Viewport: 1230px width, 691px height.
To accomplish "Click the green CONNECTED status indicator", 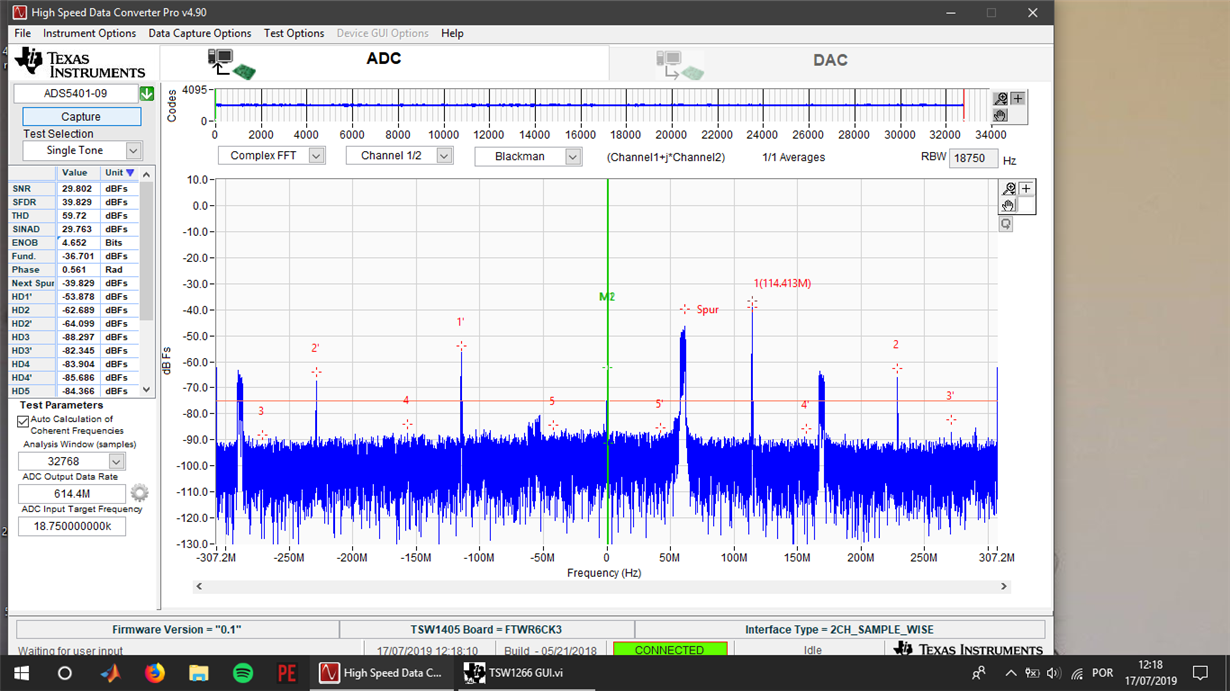I will click(670, 650).
